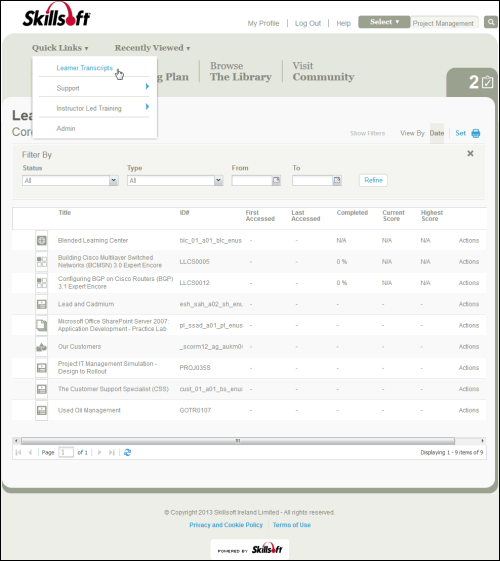Image resolution: width=500 pixels, height=561 pixels.
Task: Click the Our Customers row icon
Action: tap(41, 346)
